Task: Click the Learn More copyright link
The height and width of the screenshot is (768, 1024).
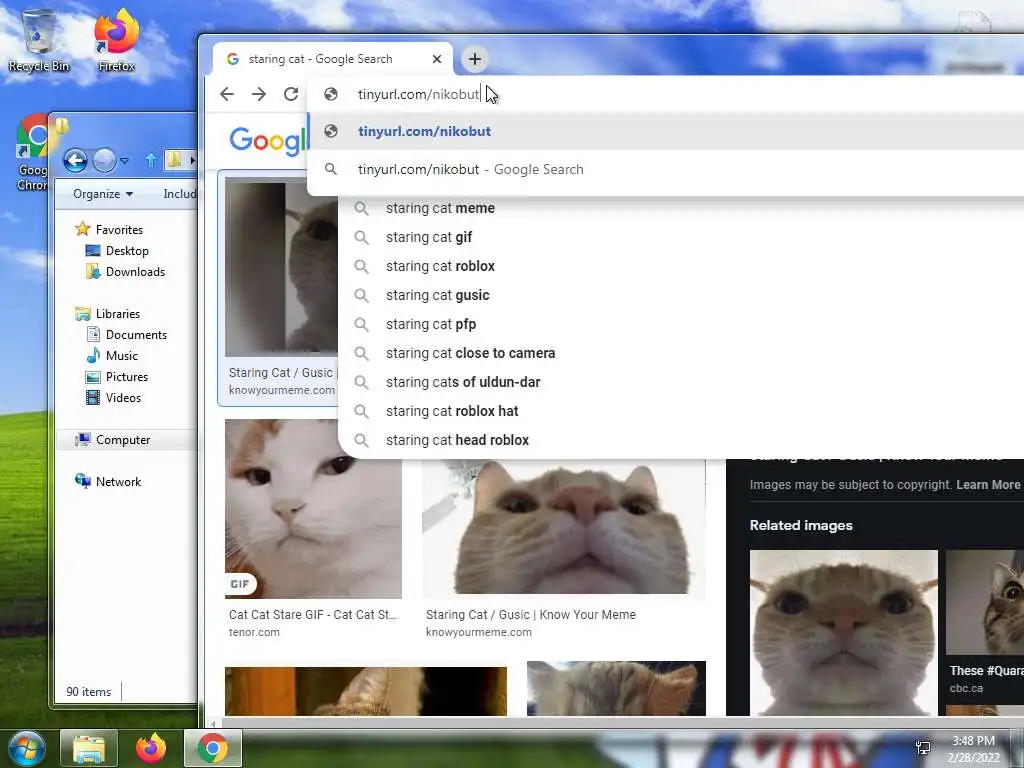Action: tap(988, 485)
